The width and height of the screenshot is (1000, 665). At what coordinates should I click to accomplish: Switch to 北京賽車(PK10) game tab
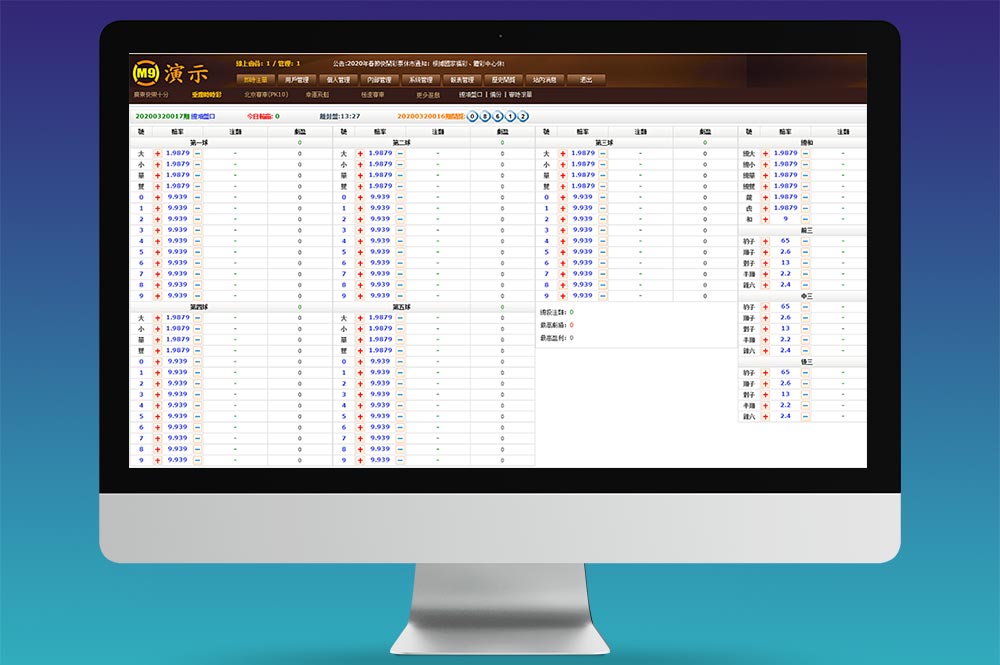(266, 94)
